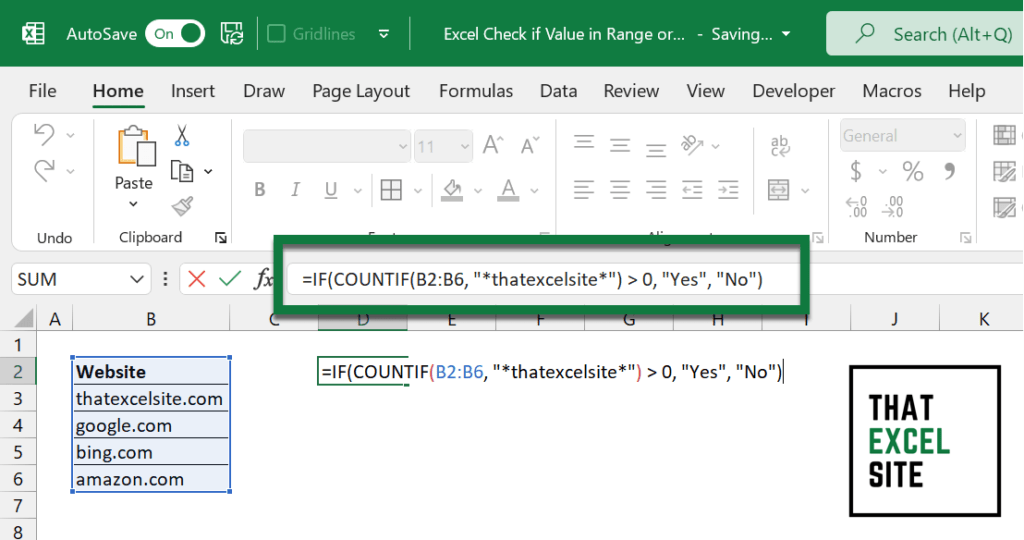Toggle Wrap Text icon
The image size is (1024, 540).
(x=780, y=145)
